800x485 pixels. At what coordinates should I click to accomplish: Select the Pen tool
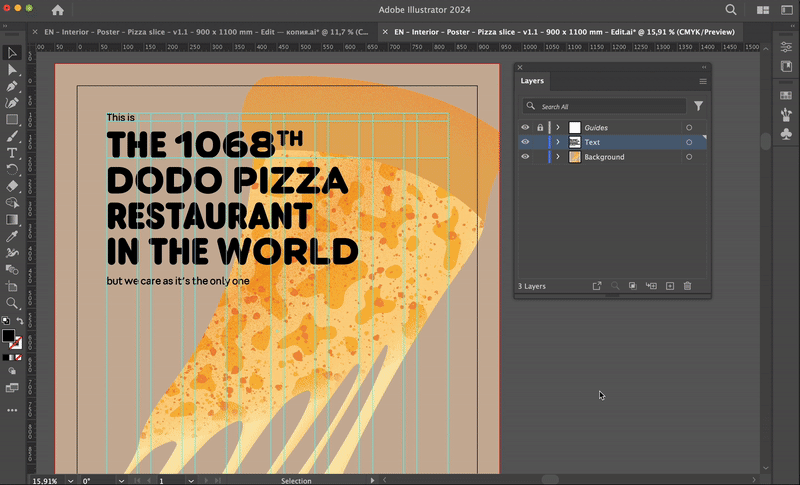tap(12, 86)
